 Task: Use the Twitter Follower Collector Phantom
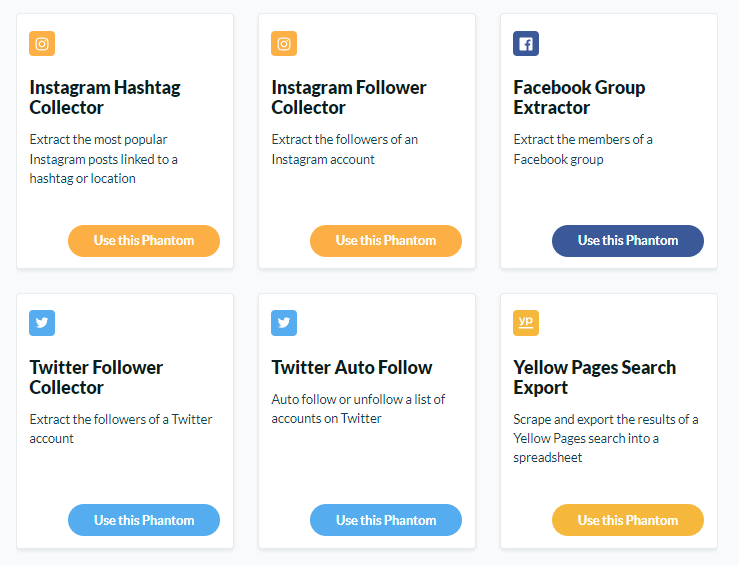coord(144,520)
